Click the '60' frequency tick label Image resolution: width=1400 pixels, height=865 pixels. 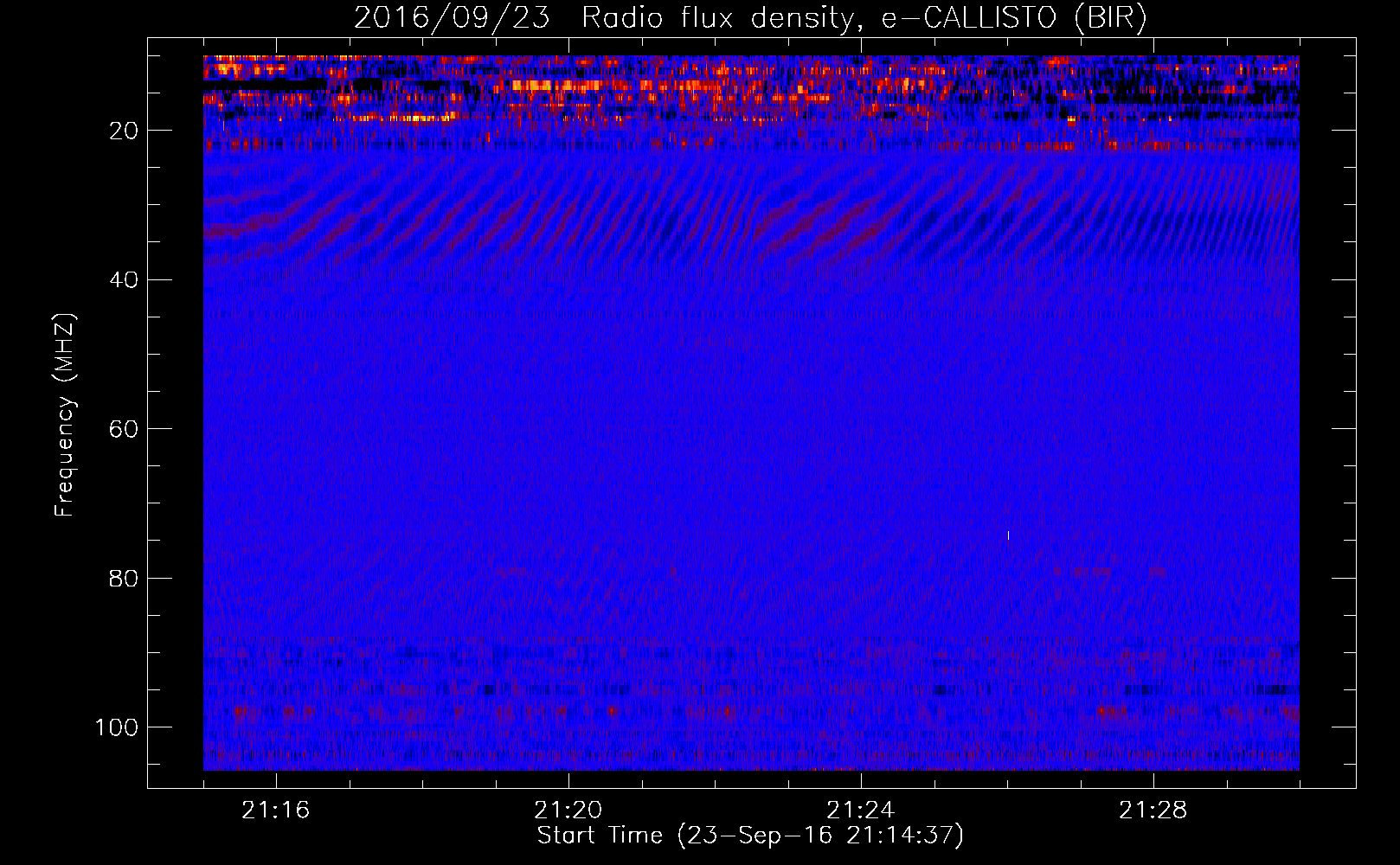pos(124,429)
